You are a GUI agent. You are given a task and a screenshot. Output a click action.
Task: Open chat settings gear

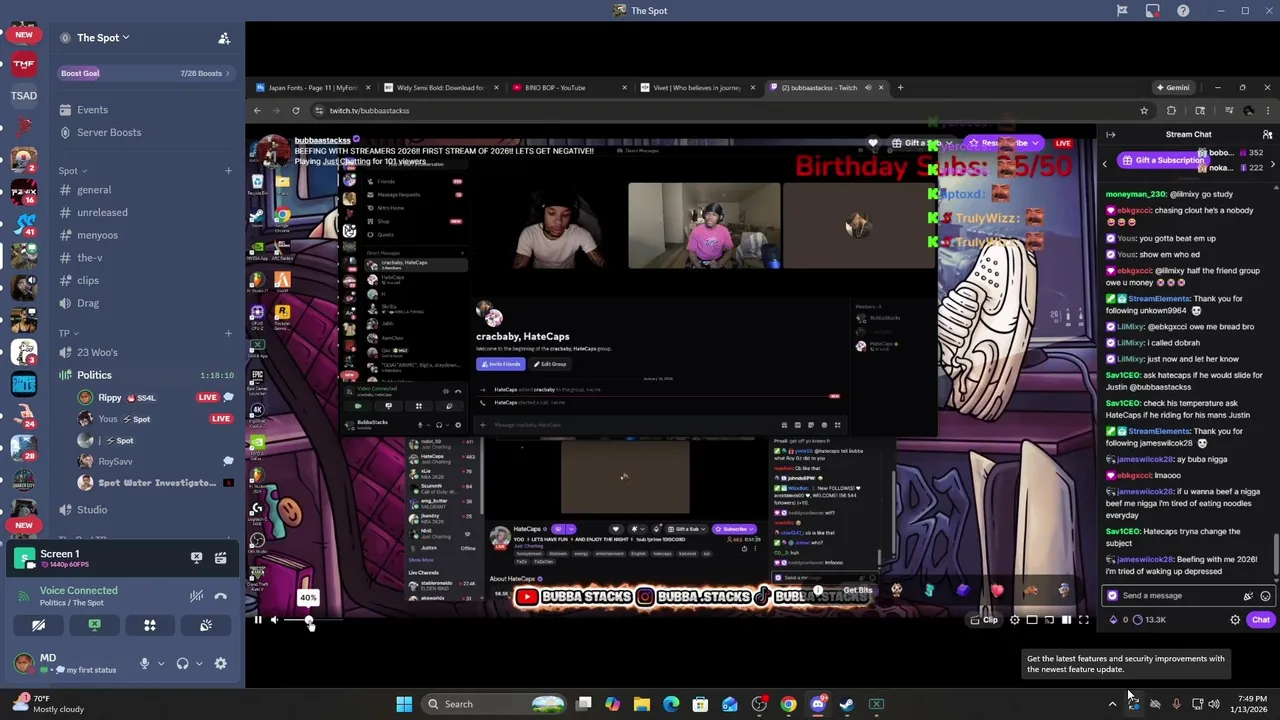pyautogui.click(x=1235, y=620)
